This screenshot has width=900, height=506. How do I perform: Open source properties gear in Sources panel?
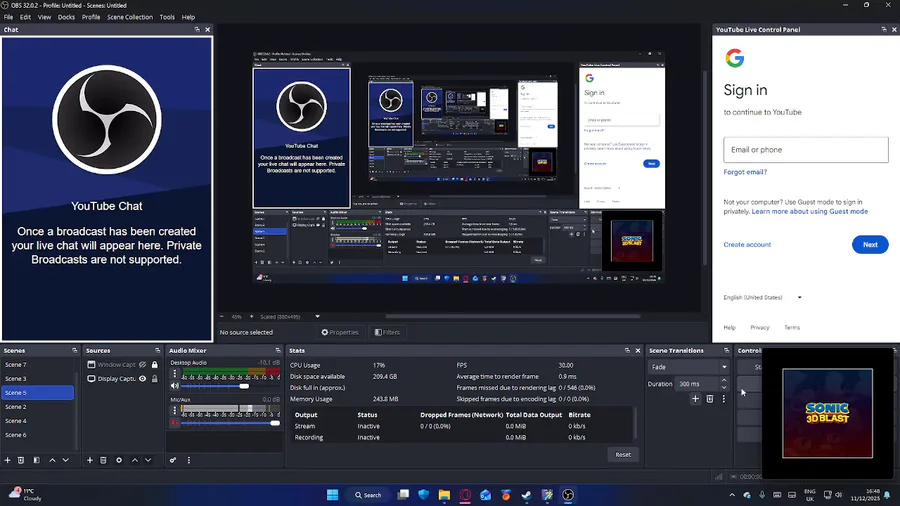tap(119, 460)
